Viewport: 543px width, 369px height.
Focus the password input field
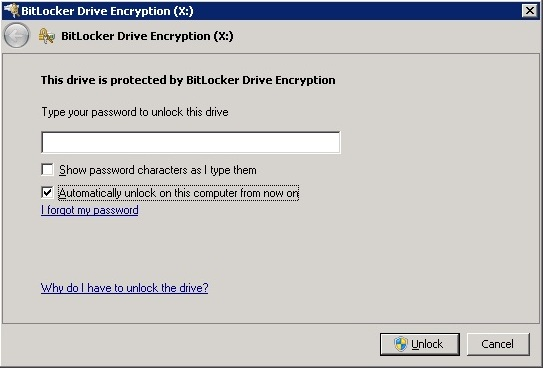pyautogui.click(x=191, y=142)
